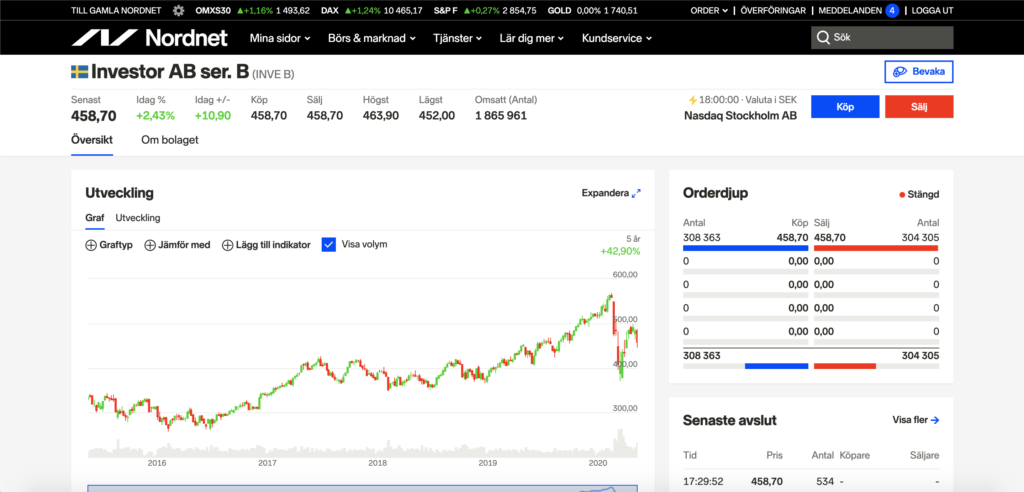
Task: Click the Högst value 463,90
Action: [381, 116]
